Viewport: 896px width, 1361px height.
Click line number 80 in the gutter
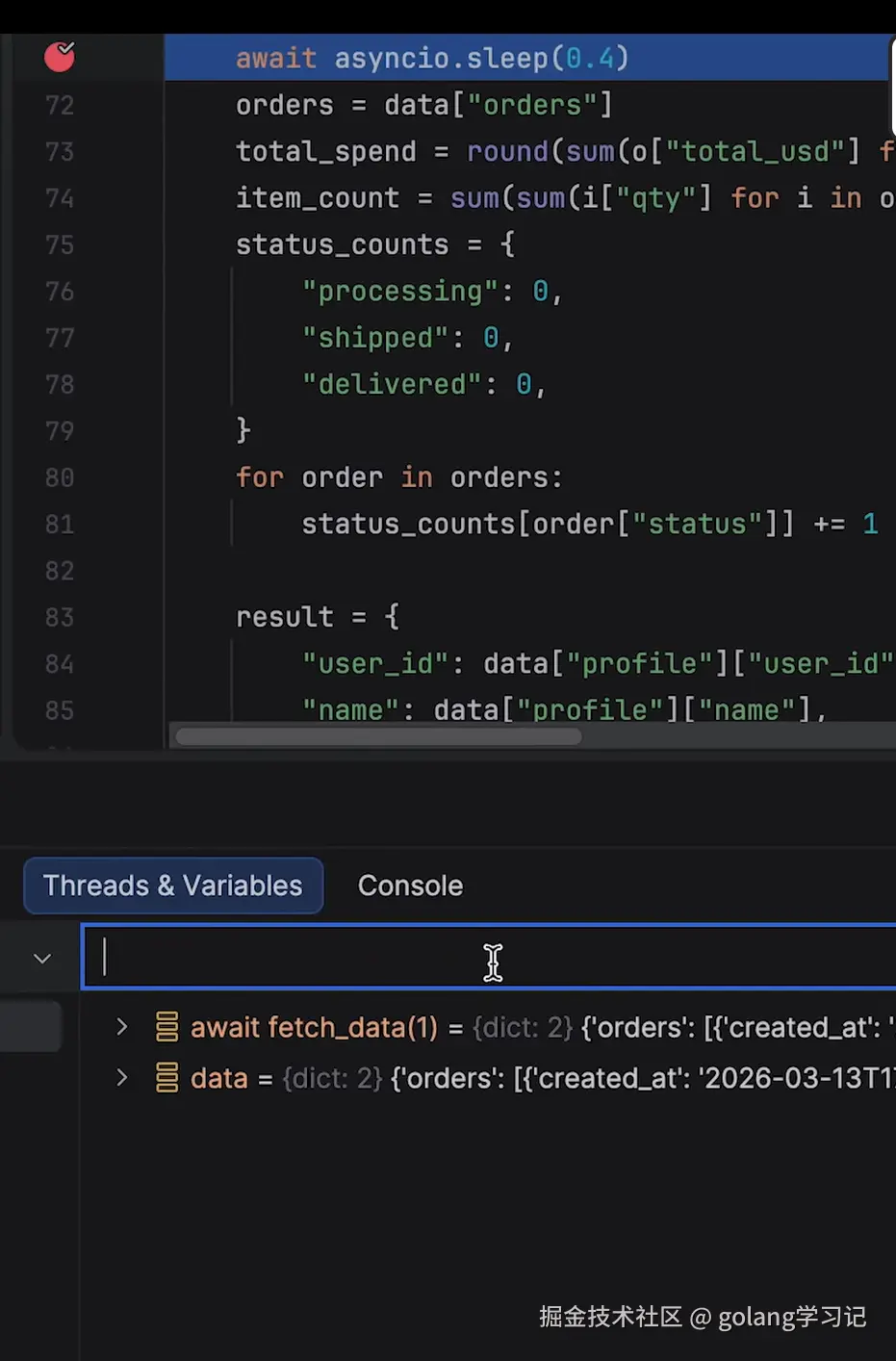point(60,477)
